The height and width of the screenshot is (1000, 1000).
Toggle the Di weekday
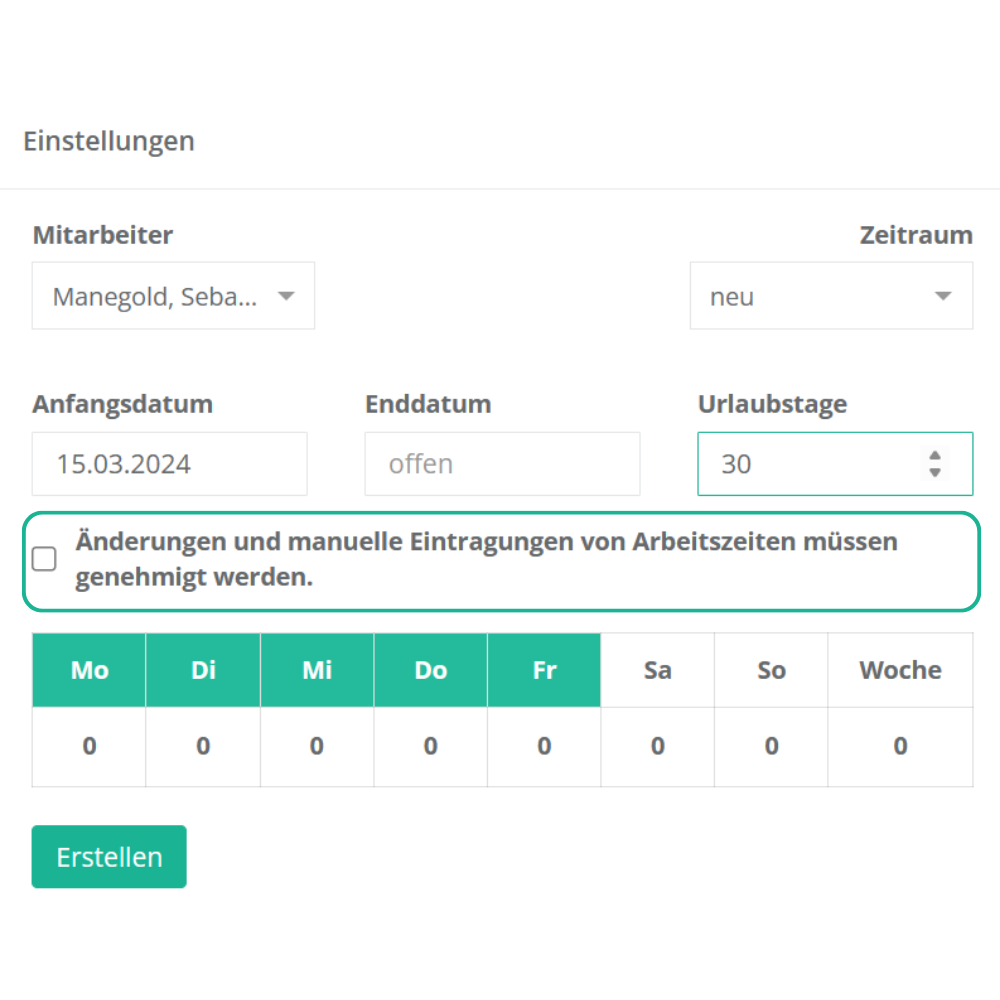203,670
